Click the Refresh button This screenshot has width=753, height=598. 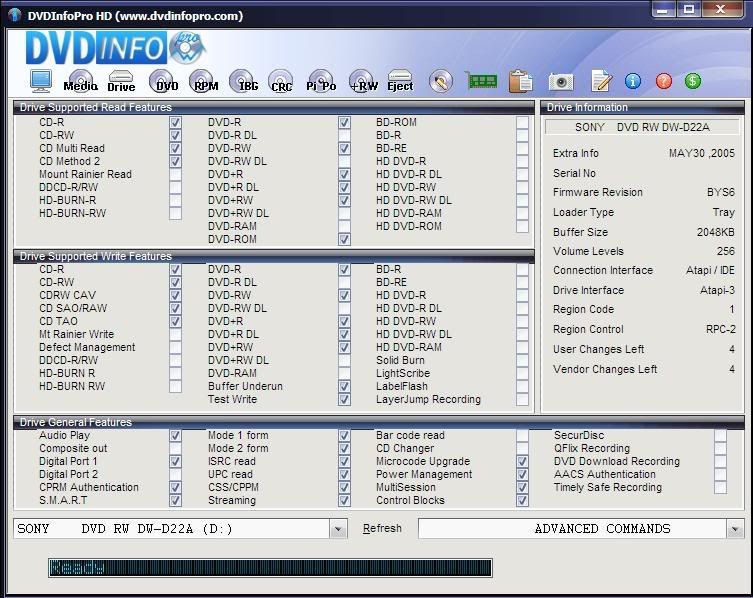point(382,528)
